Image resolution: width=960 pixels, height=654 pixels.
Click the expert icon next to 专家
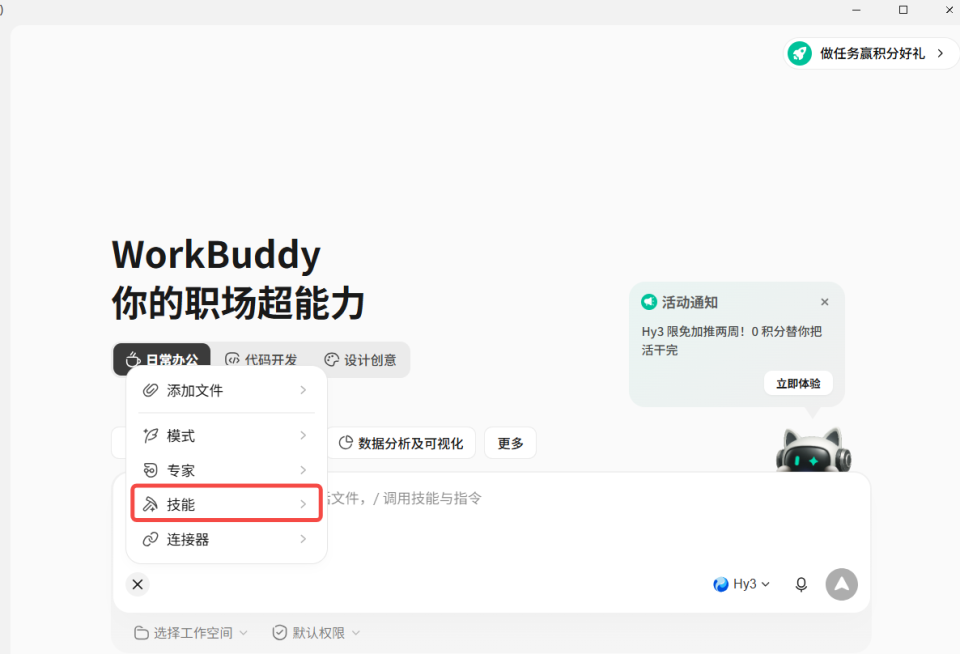(150, 470)
